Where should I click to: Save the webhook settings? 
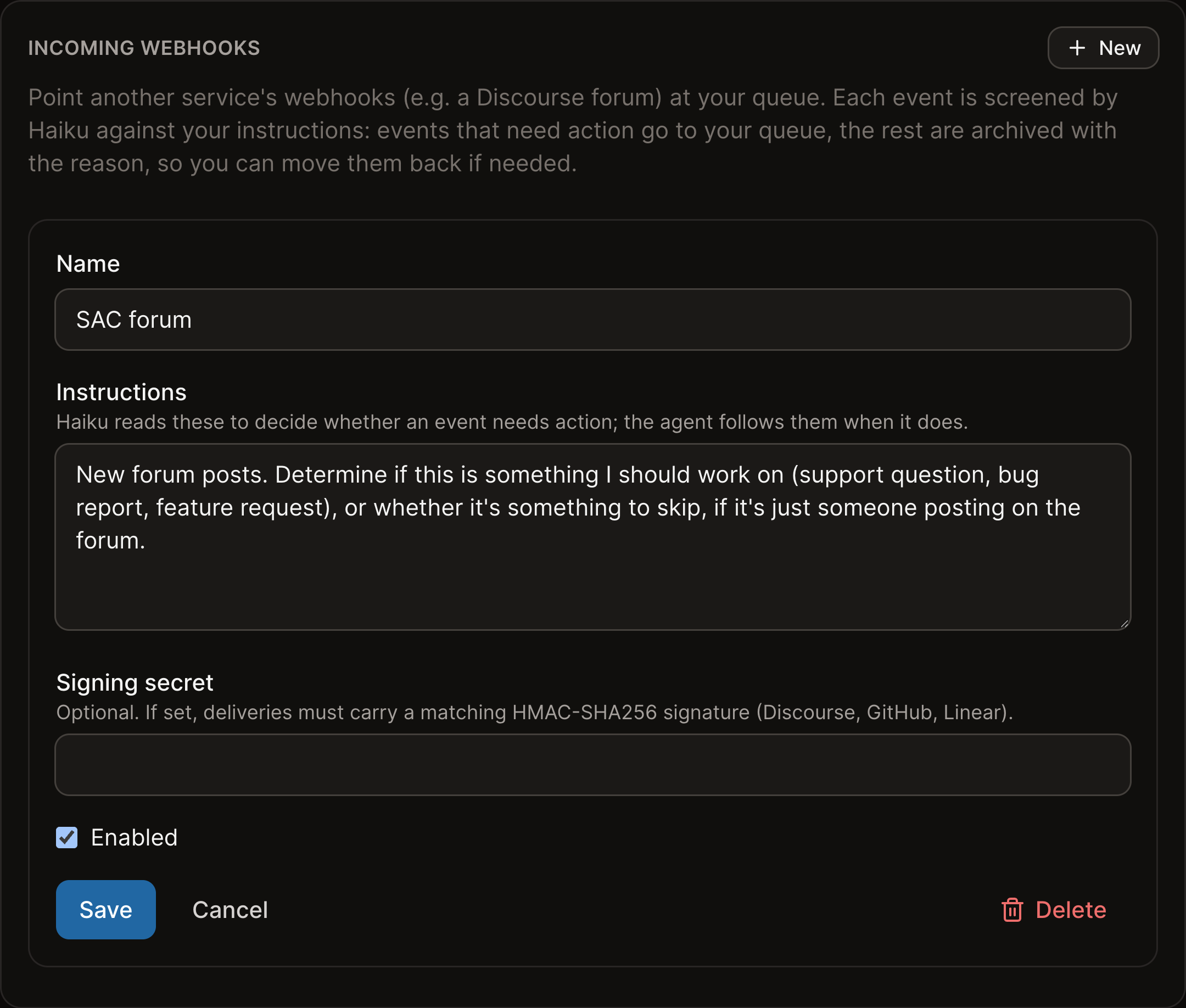106,909
